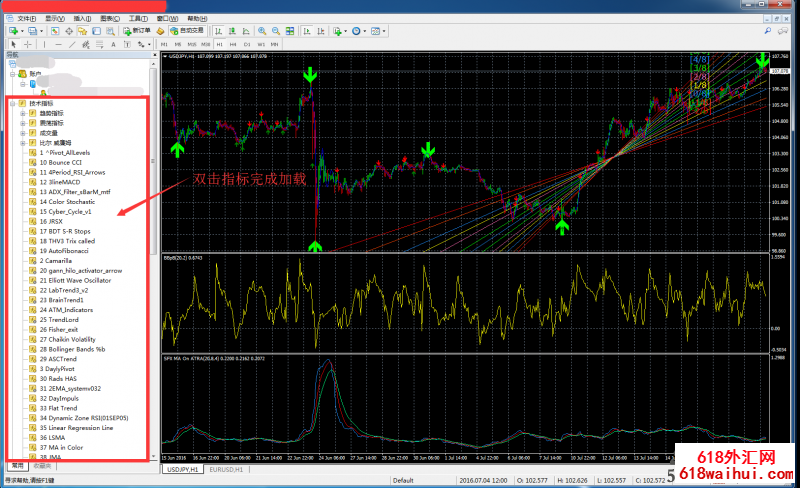
Task: Open the 帮助(H) menu
Action: pos(197,19)
